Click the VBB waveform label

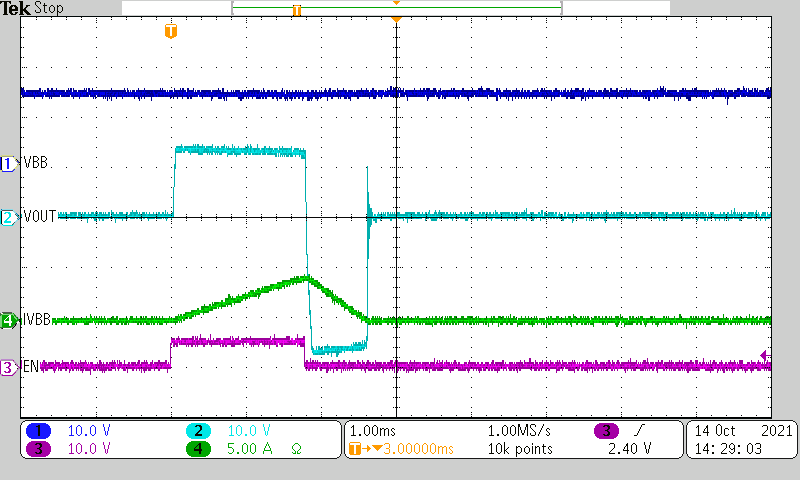pyautogui.click(x=36, y=163)
